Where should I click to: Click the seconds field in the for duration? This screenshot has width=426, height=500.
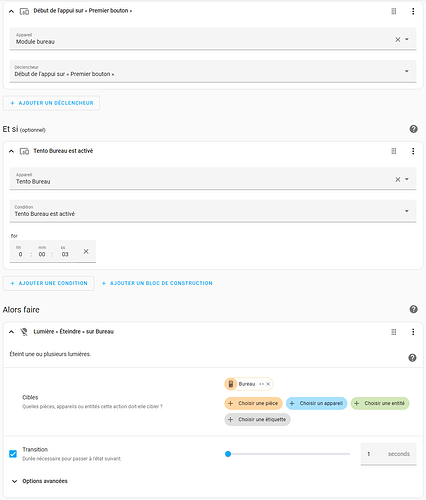[x=65, y=254]
